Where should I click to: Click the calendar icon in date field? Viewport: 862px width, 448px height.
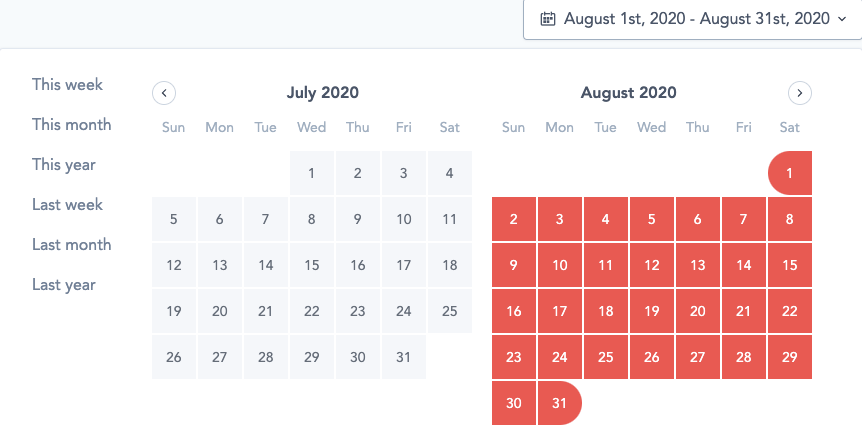click(x=548, y=19)
